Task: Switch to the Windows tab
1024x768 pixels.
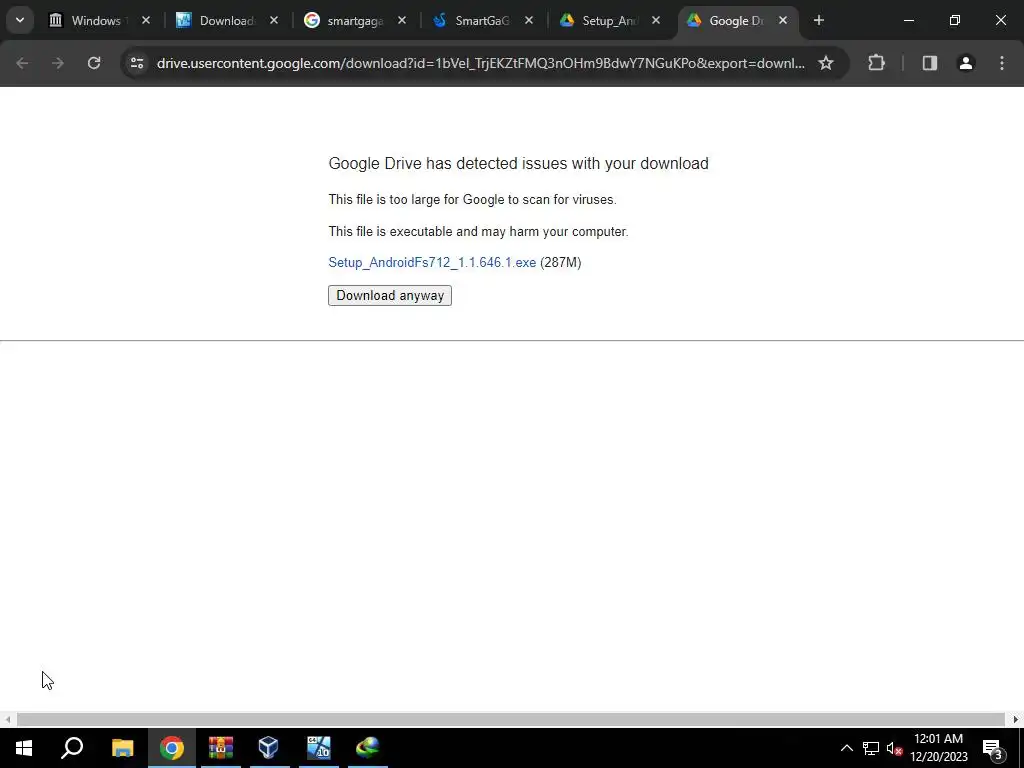Action: point(96,20)
